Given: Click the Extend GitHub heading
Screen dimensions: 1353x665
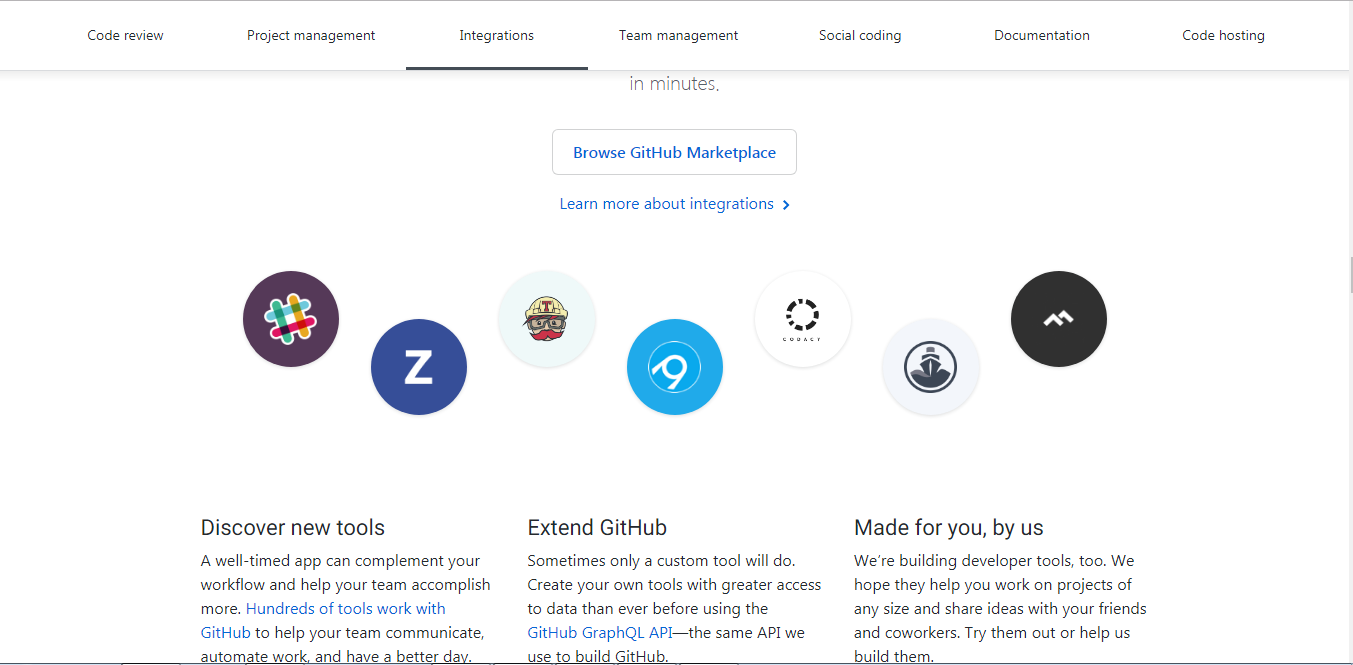Looking at the screenshot, I should (597, 528).
